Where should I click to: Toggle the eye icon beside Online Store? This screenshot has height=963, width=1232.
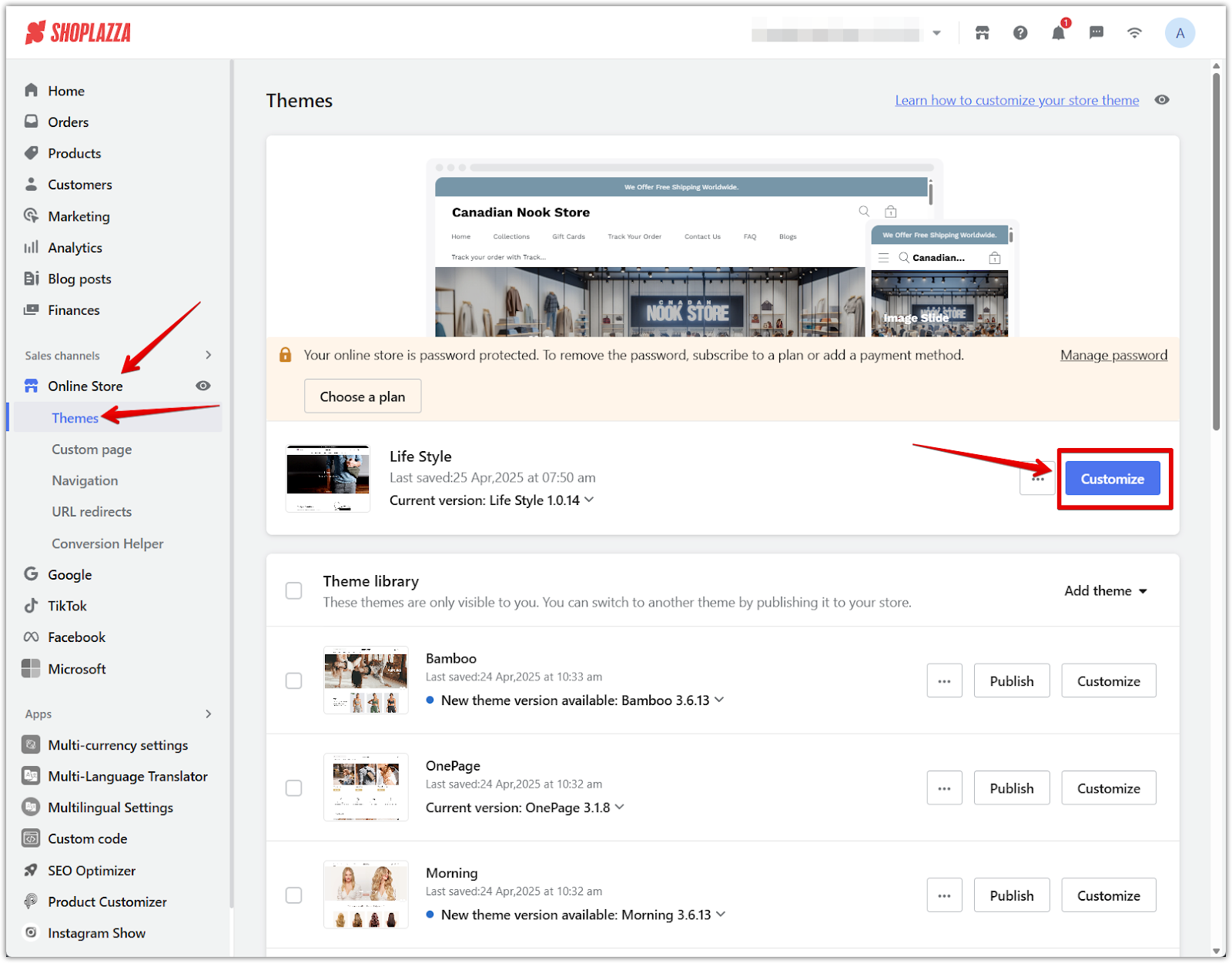pos(203,386)
